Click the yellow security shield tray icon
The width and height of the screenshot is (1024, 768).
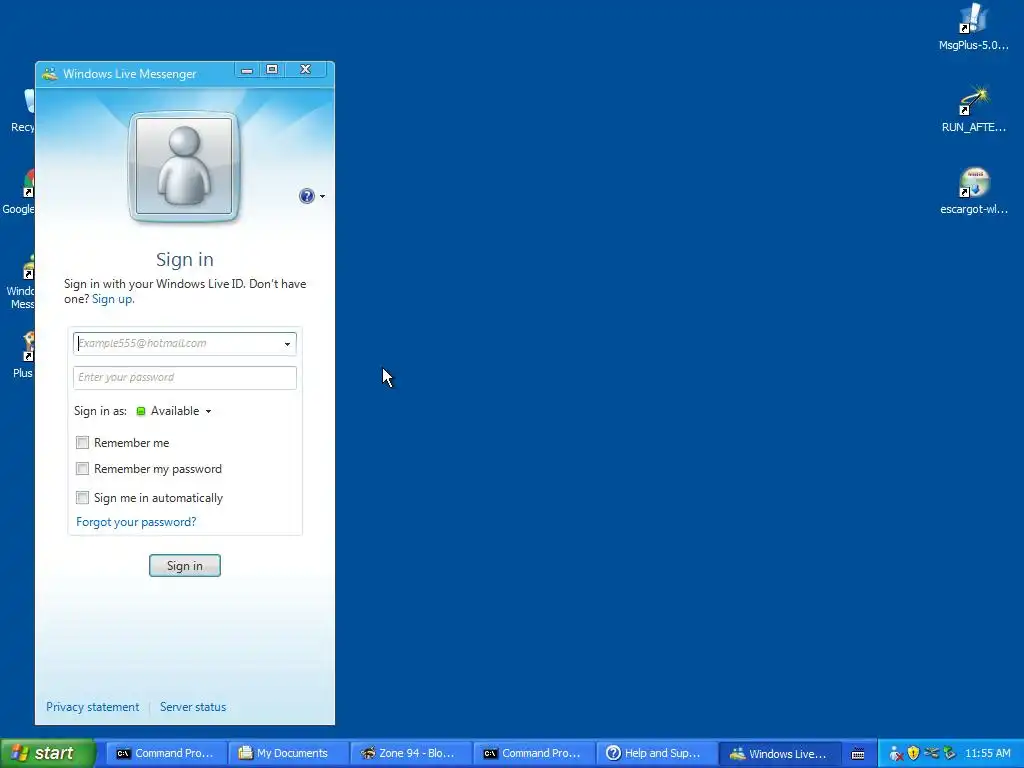[914, 754]
